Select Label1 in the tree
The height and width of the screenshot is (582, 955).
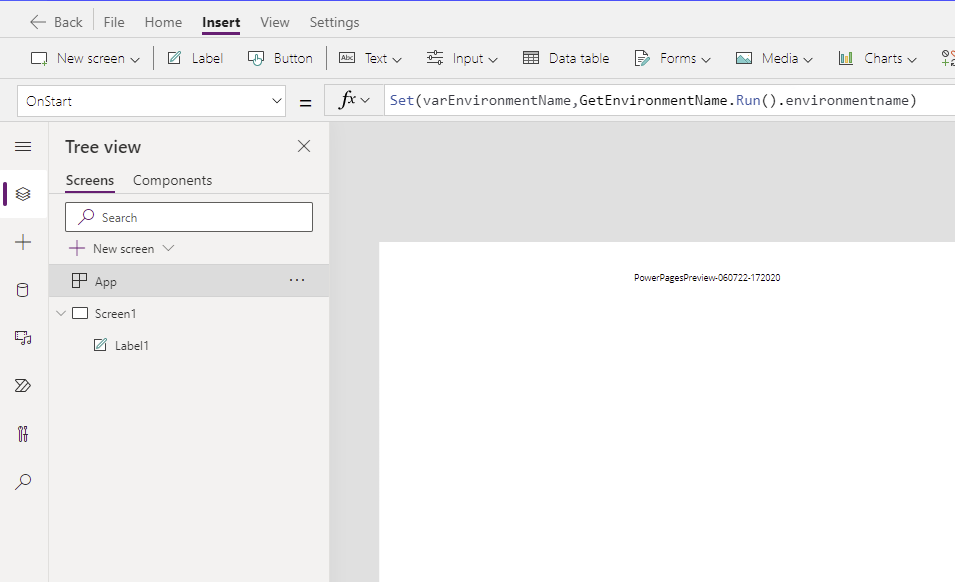[132, 346]
